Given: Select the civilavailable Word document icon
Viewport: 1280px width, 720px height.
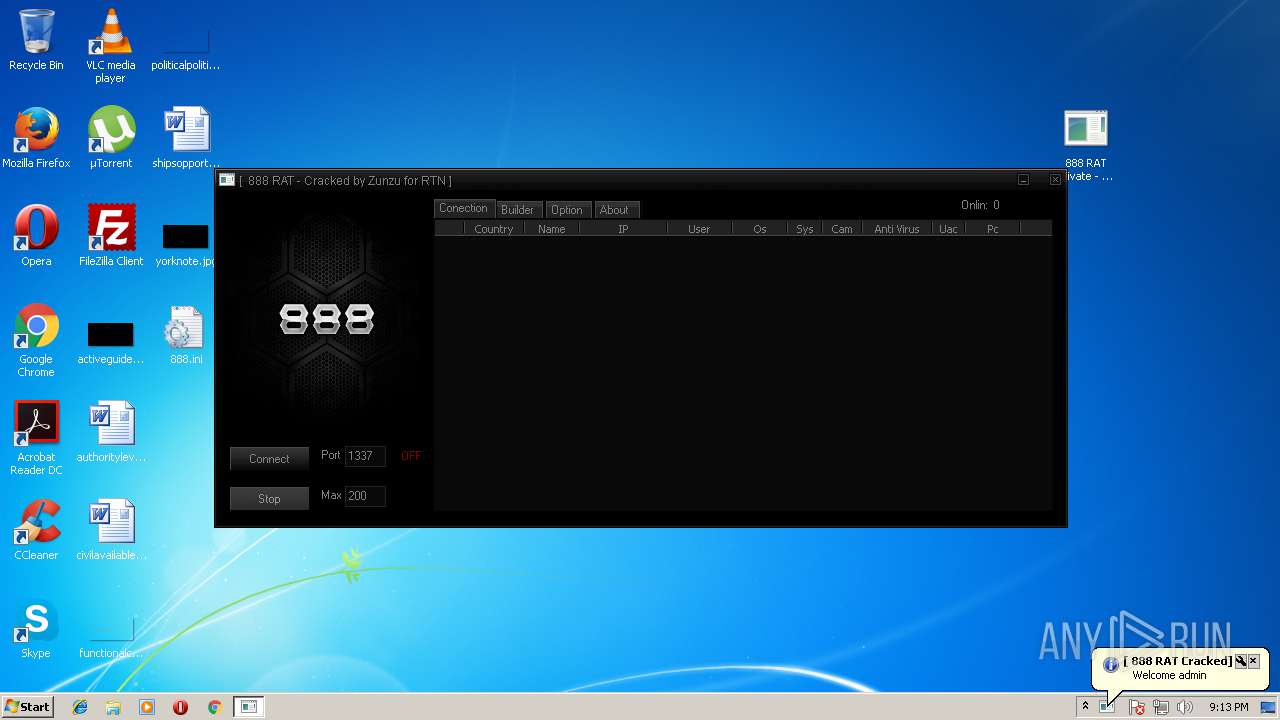Looking at the screenshot, I should click(111, 530).
